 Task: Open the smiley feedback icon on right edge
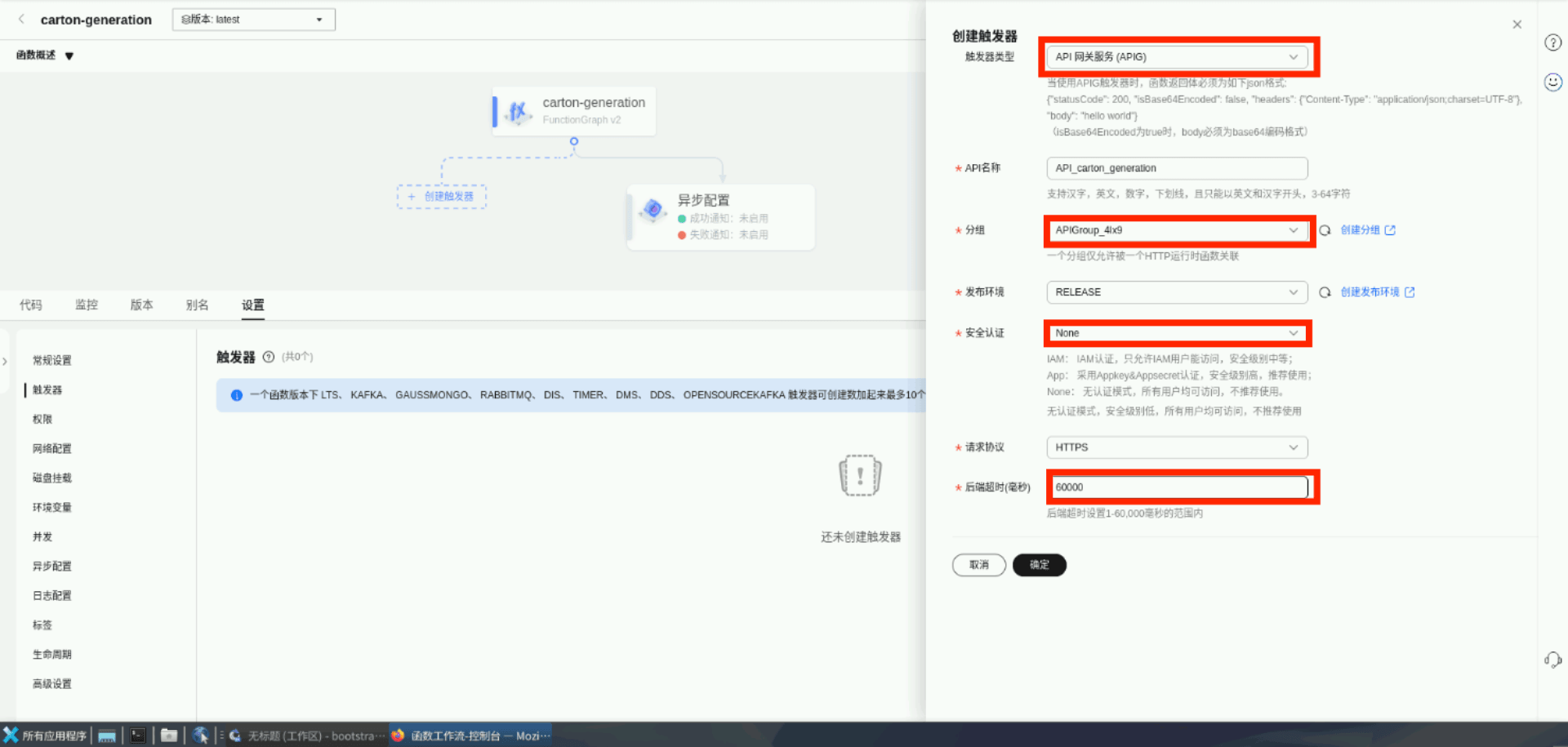(x=1552, y=82)
